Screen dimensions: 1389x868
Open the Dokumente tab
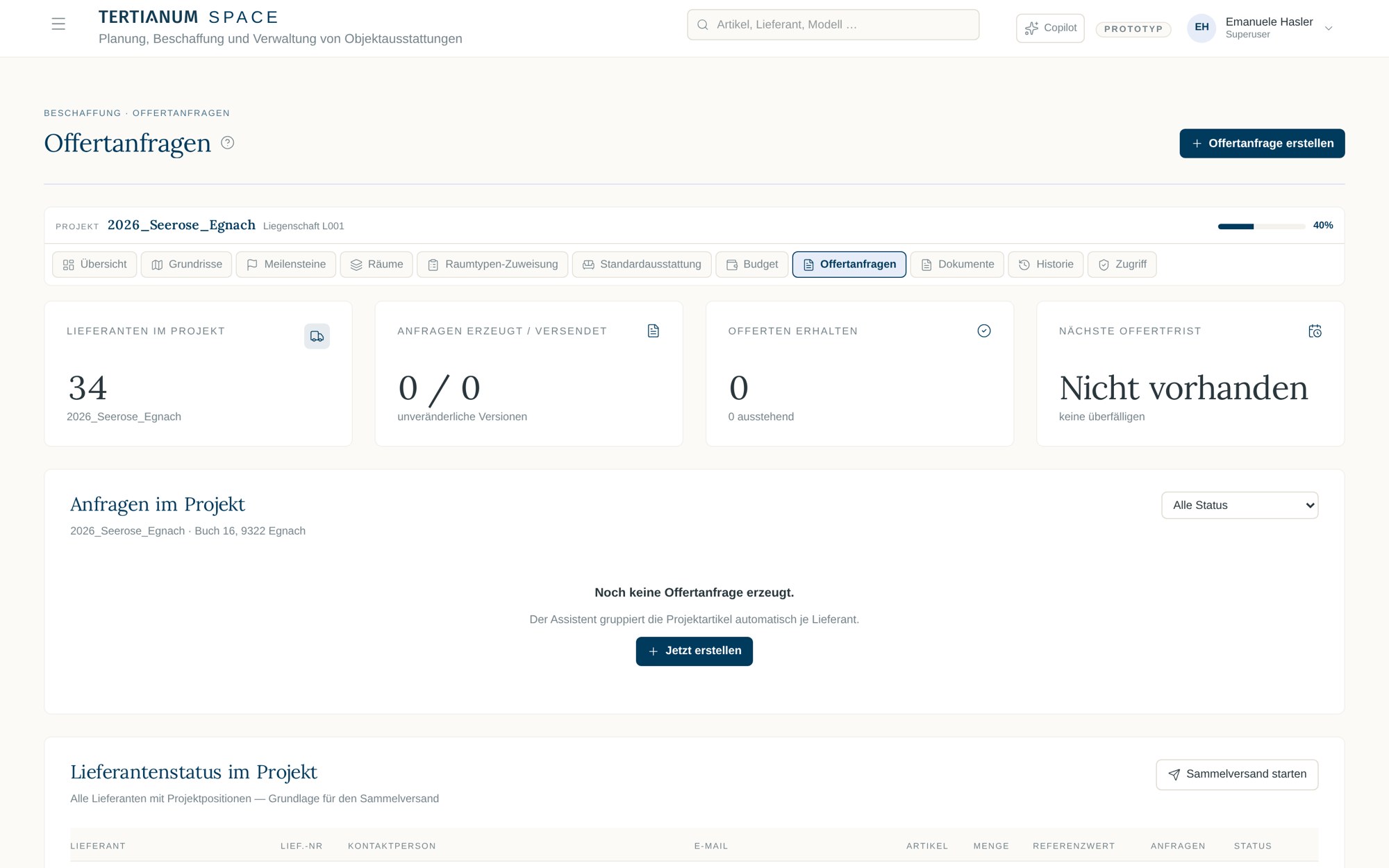[x=957, y=265]
